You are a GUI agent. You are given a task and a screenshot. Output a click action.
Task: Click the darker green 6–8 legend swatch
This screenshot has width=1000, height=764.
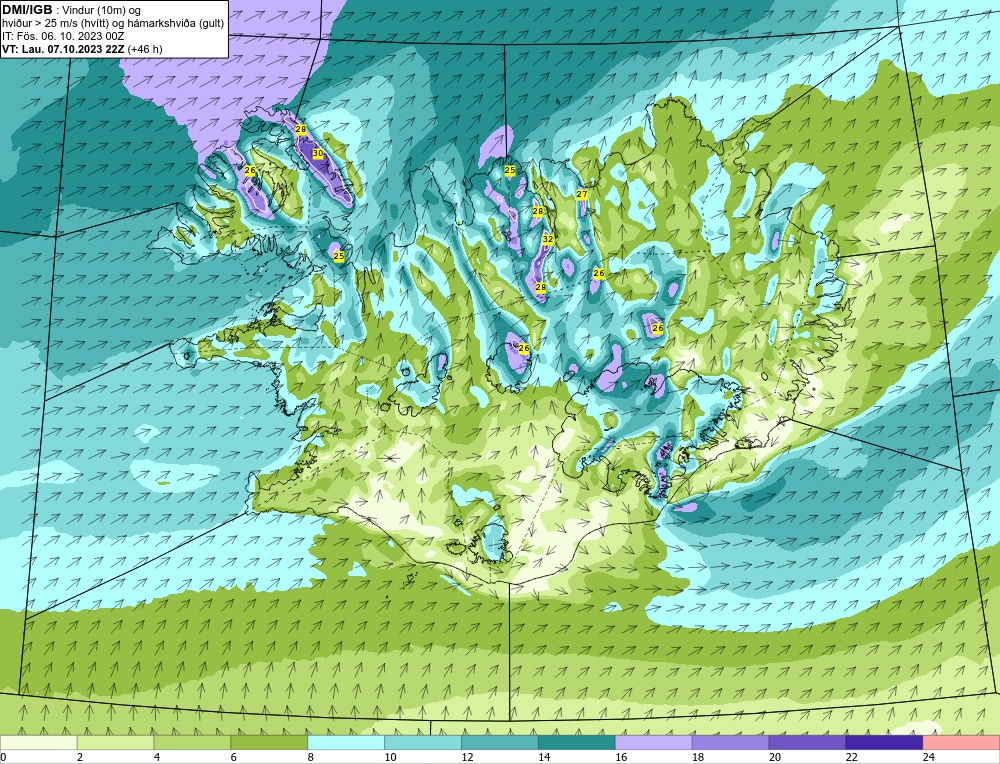click(269, 742)
